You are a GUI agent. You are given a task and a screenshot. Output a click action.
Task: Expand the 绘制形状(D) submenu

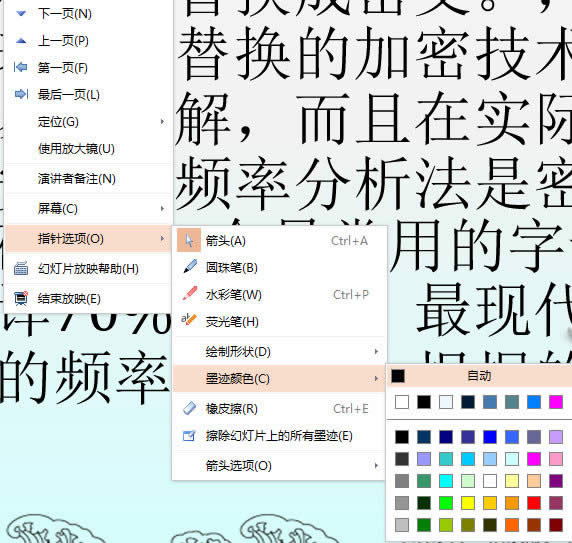pos(279,352)
